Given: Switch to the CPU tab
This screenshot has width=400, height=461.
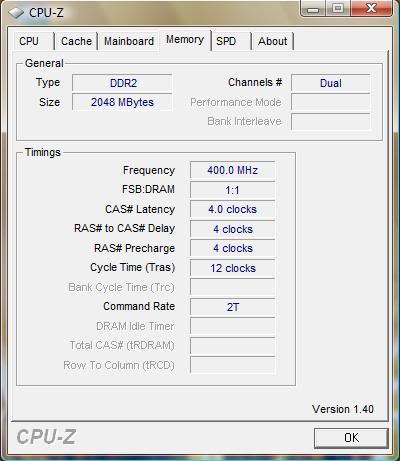Looking at the screenshot, I should point(33,41).
